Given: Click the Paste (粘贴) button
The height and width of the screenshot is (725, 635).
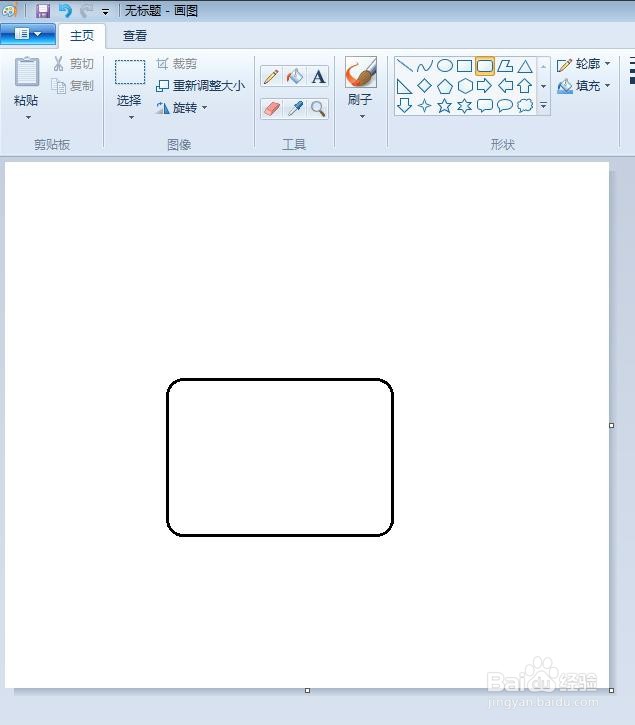Looking at the screenshot, I should pos(26,82).
